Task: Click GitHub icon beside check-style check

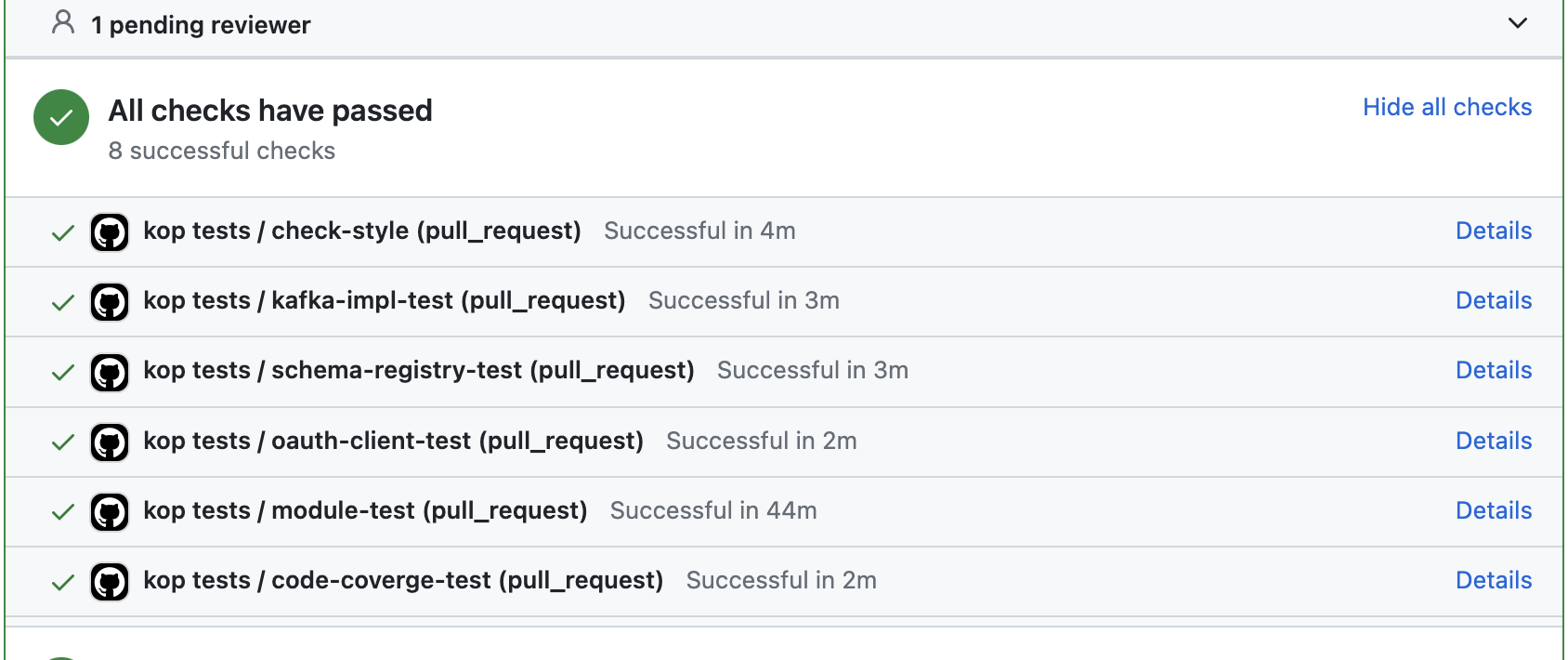Action: click(x=110, y=232)
